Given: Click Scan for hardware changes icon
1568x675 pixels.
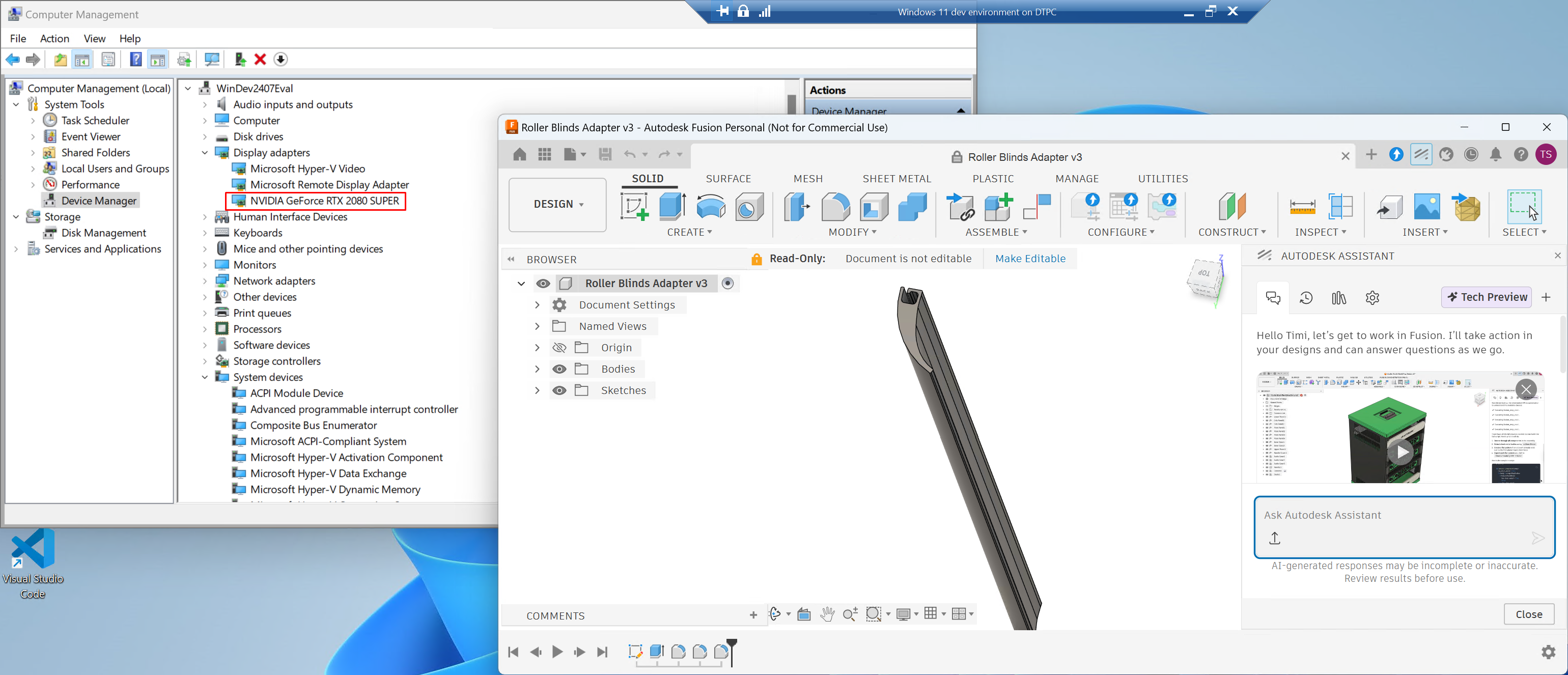Looking at the screenshot, I should pos(212,60).
